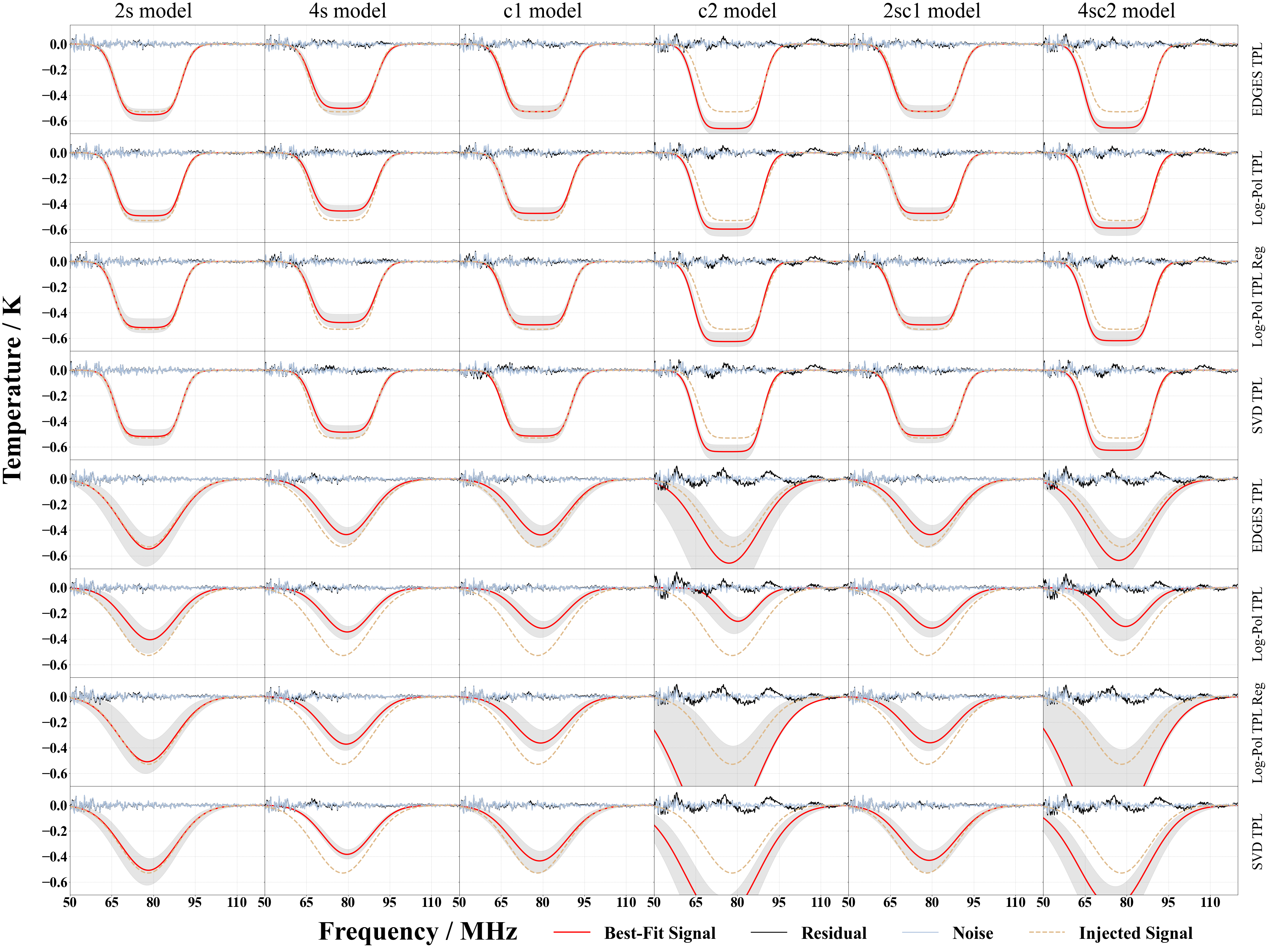Click the black Residual legend line
1268x952 pixels.
tap(769, 933)
